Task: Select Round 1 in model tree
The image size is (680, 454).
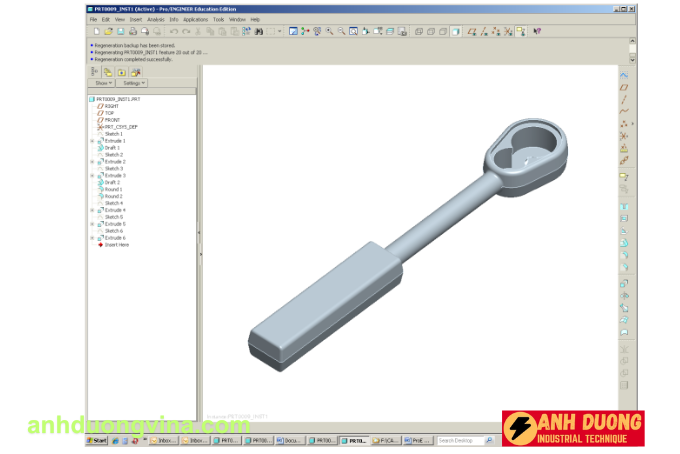Action: click(113, 189)
